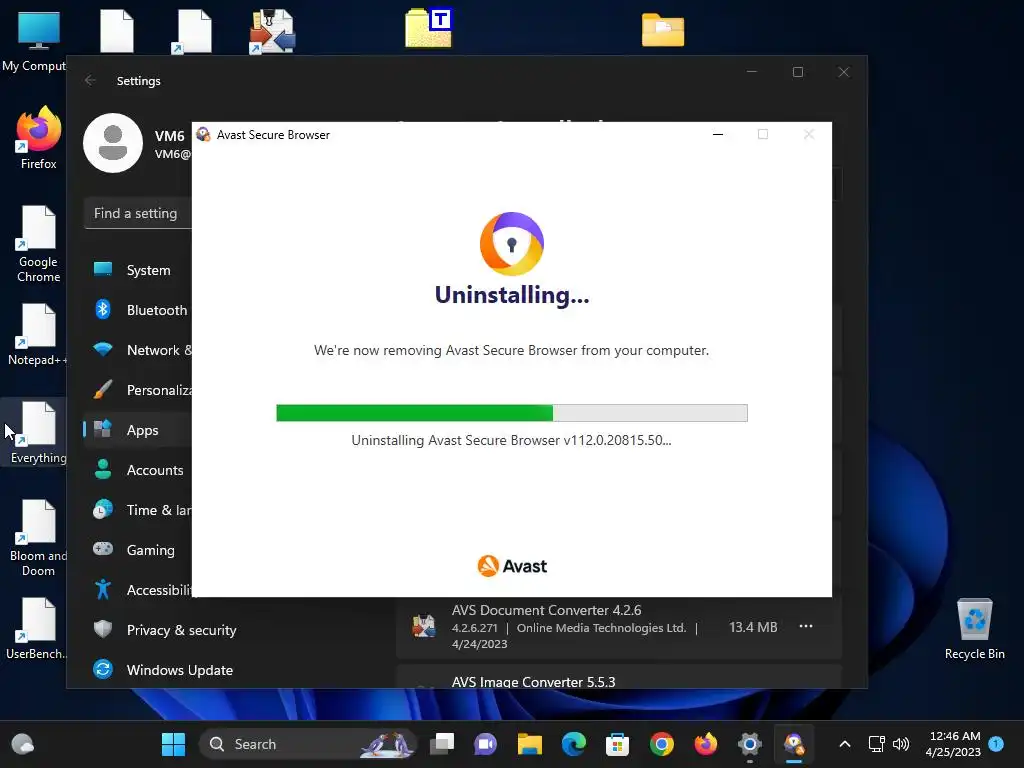
Task: Open the blank shortcut icon with arrow overlay
Action: (x=191, y=31)
